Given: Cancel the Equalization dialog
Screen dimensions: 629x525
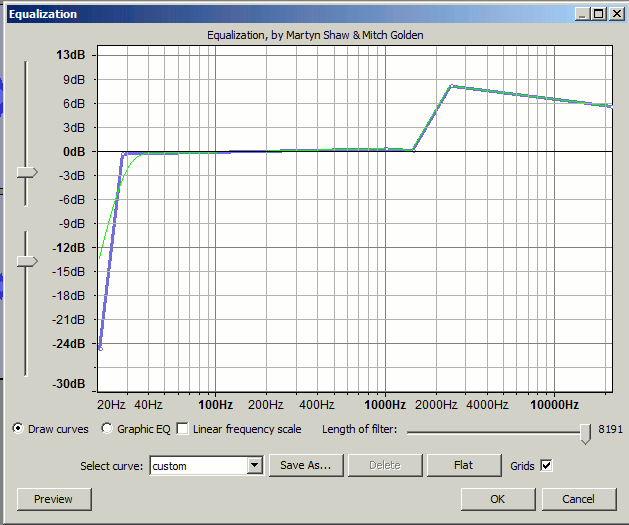Looking at the screenshot, I should coord(579,499).
